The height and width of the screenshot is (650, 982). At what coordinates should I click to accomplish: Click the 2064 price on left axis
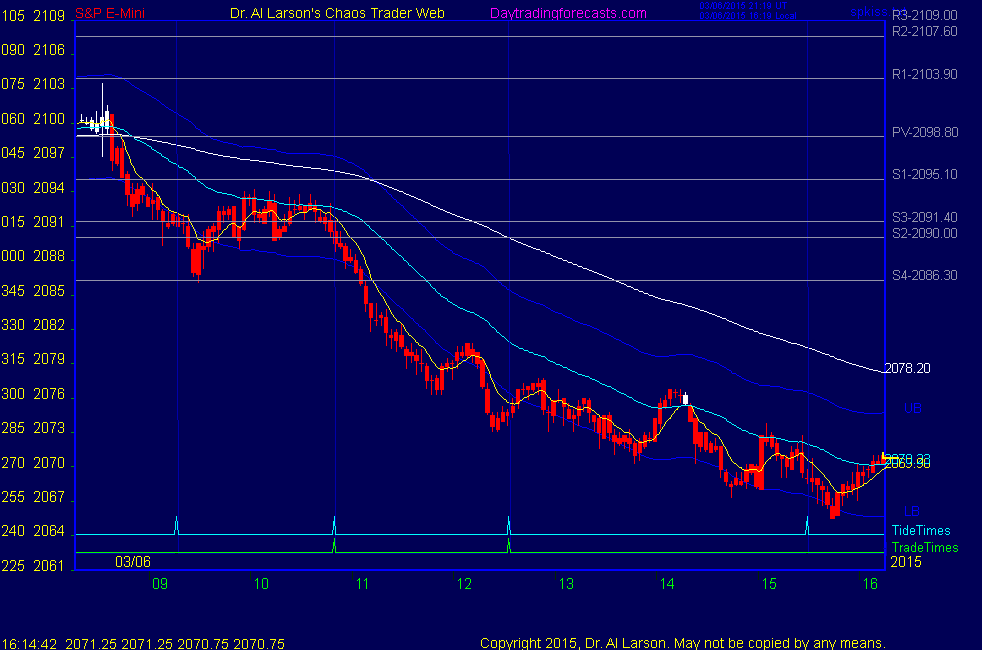(49, 531)
